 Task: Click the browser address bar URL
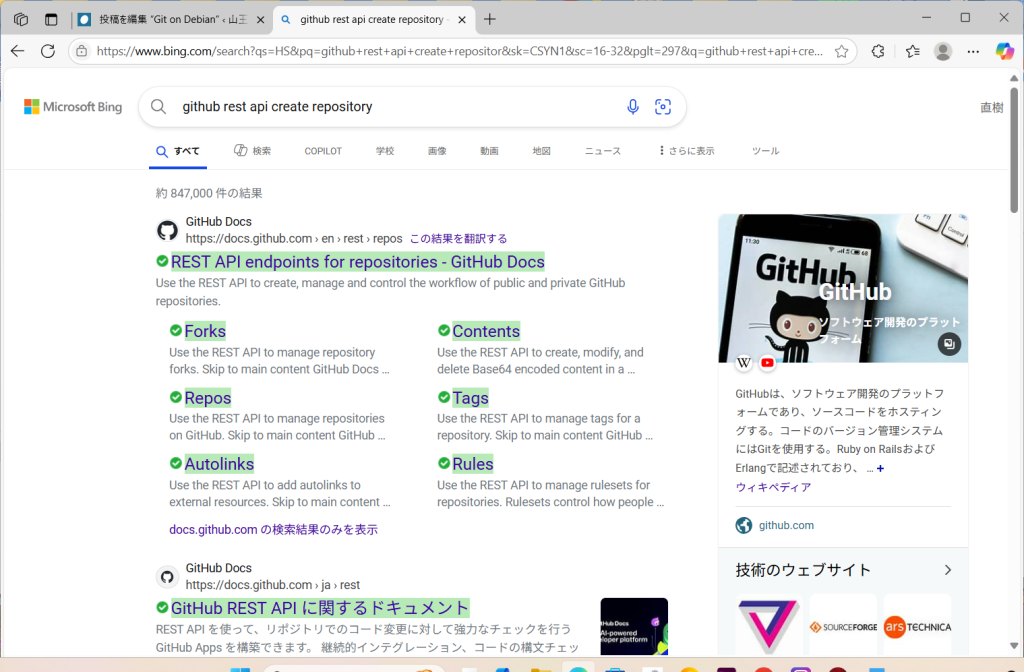pos(460,51)
